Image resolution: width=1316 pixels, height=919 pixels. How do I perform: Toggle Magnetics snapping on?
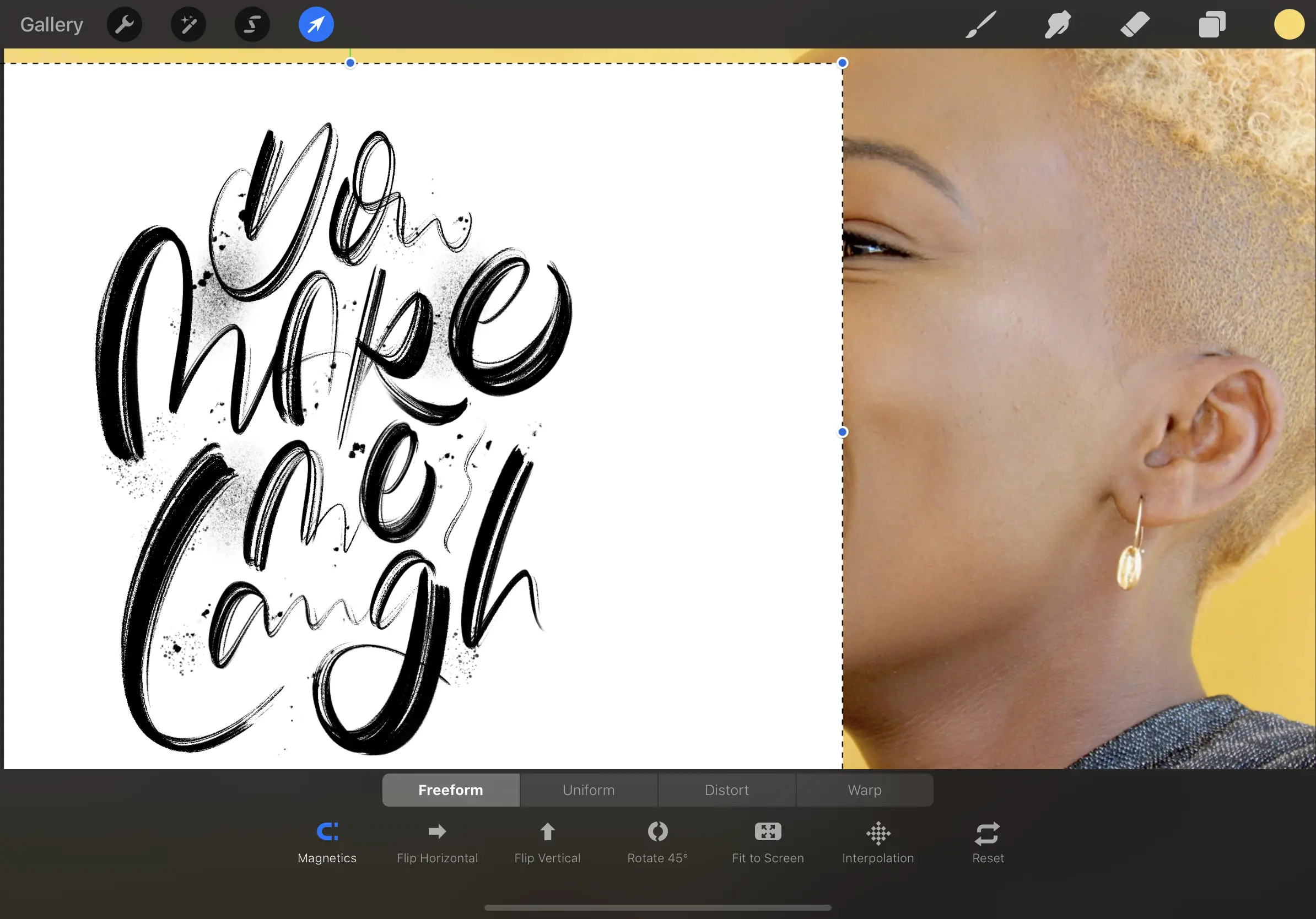click(x=327, y=840)
